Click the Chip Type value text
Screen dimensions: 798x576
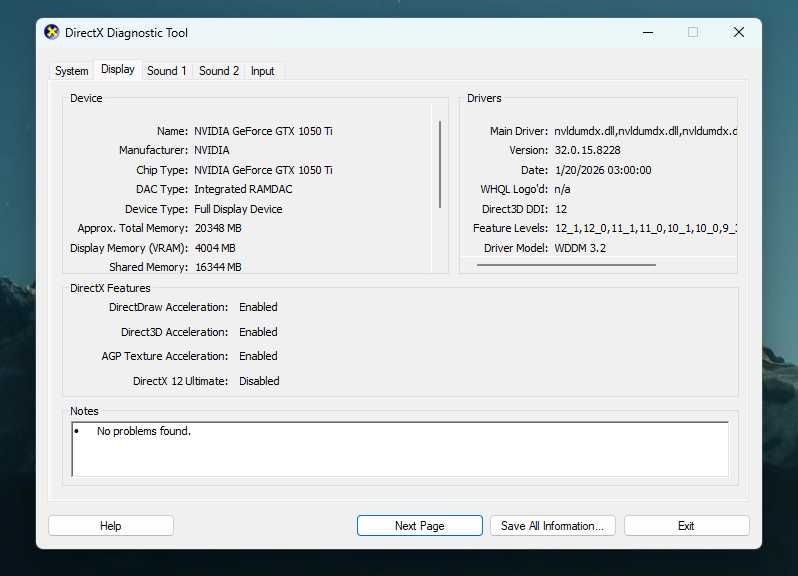pyautogui.click(x=263, y=170)
